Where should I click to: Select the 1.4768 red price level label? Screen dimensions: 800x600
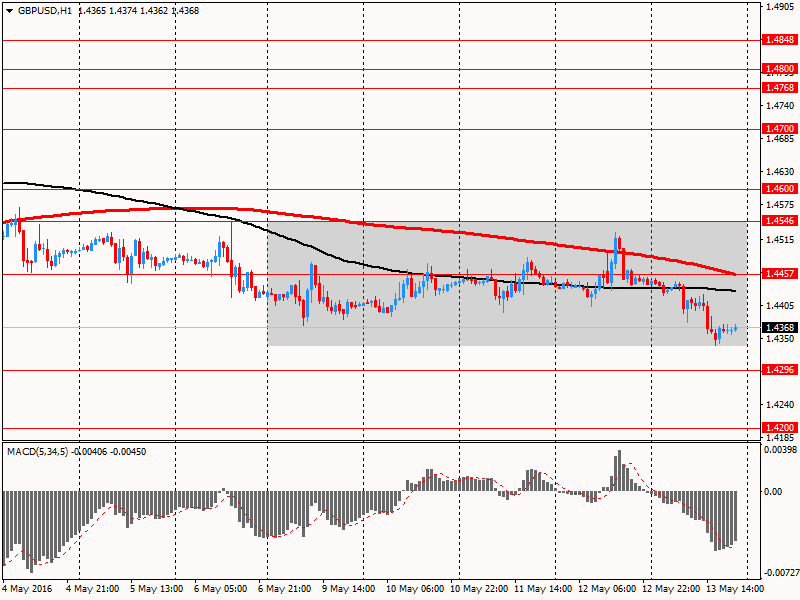(x=779, y=88)
